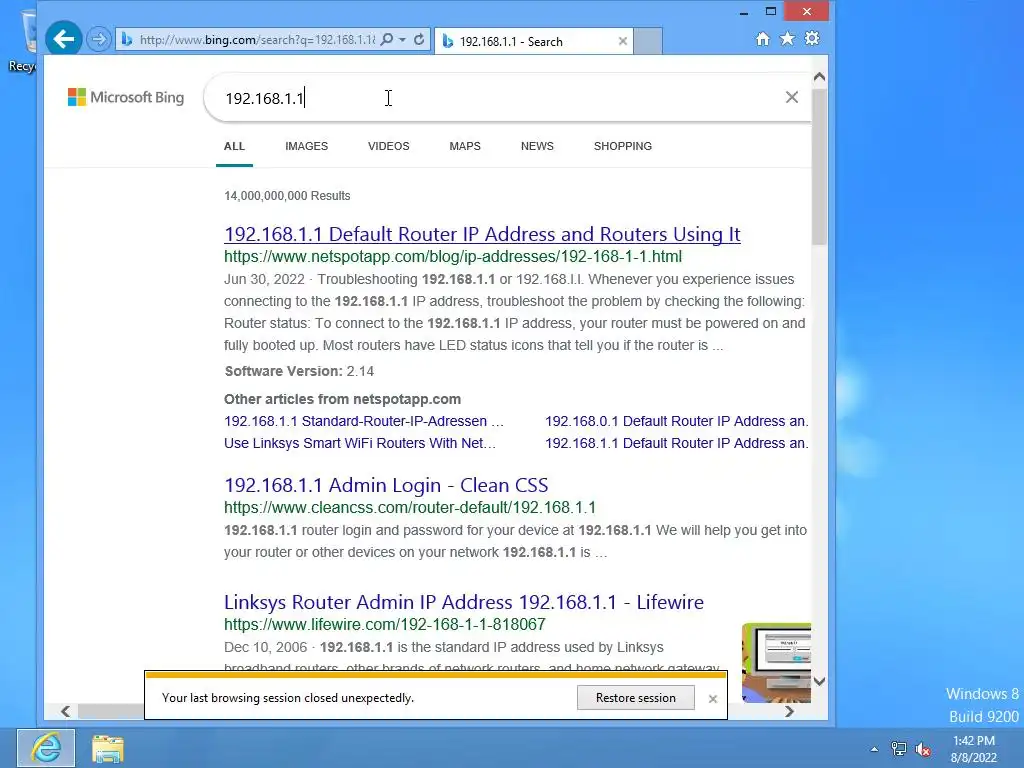Click '14,000,000,000 Results' count text
Screen dimensions: 1024x768
tap(287, 196)
